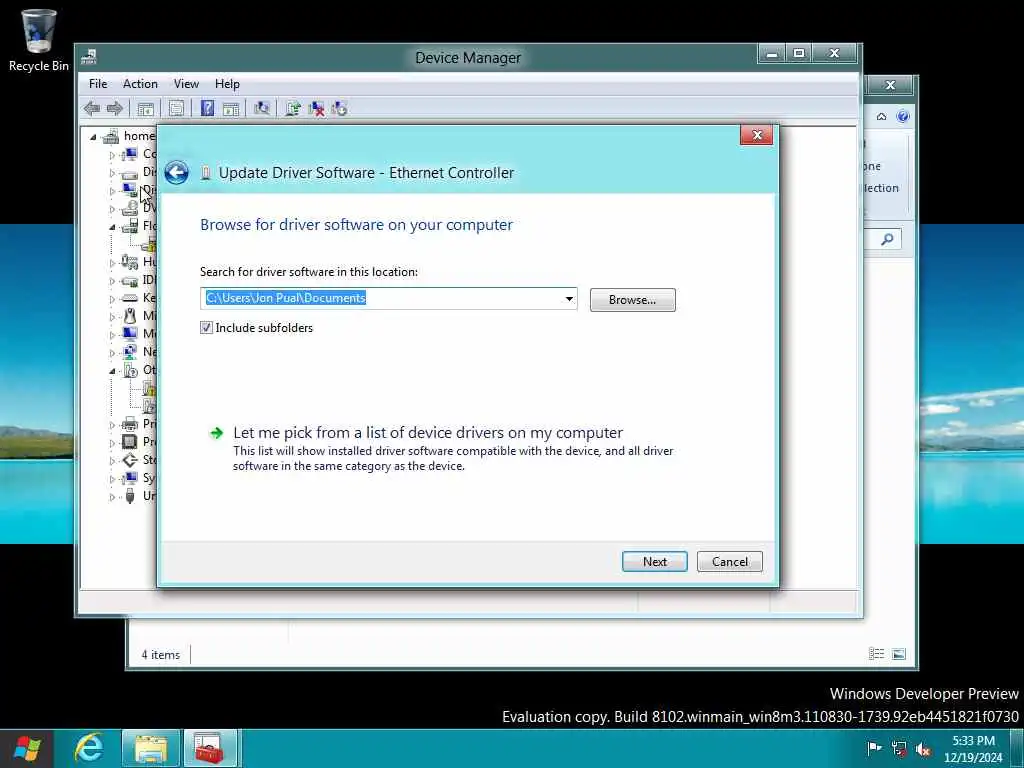
Task: Open the Help menu
Action: click(227, 84)
